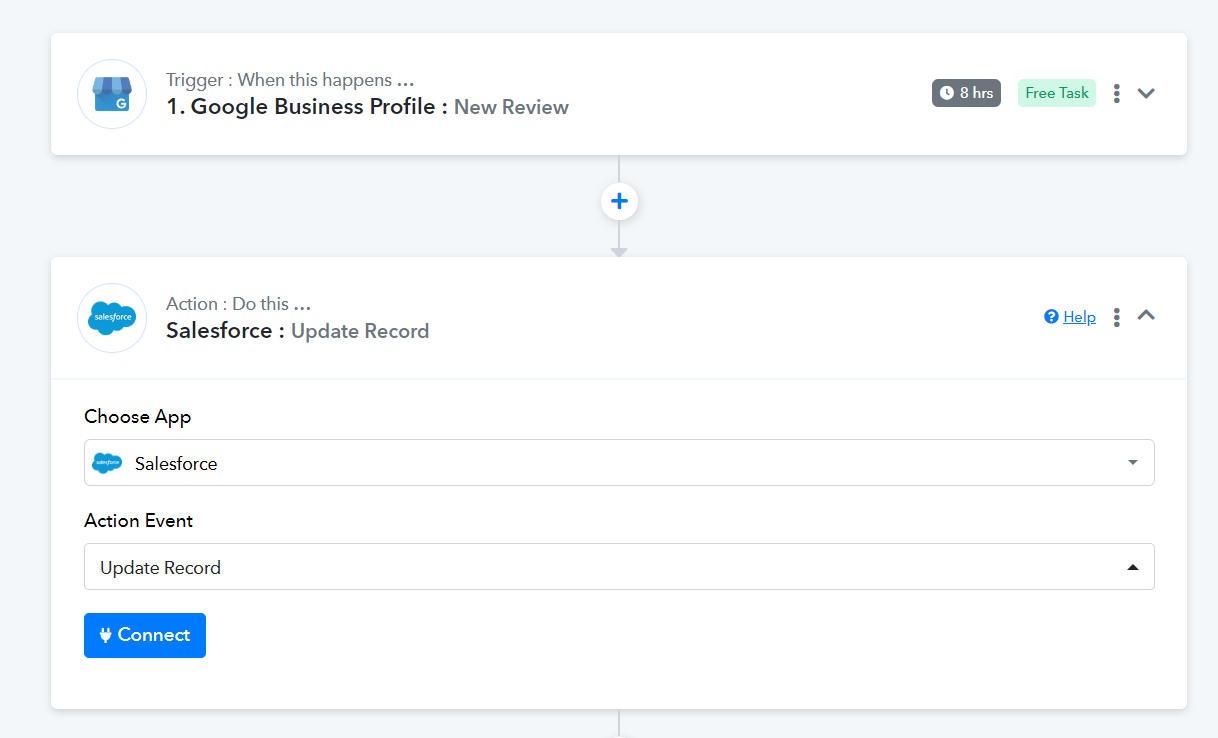
Task: Expand the Google Business Profile trigger step
Action: [1147, 93]
